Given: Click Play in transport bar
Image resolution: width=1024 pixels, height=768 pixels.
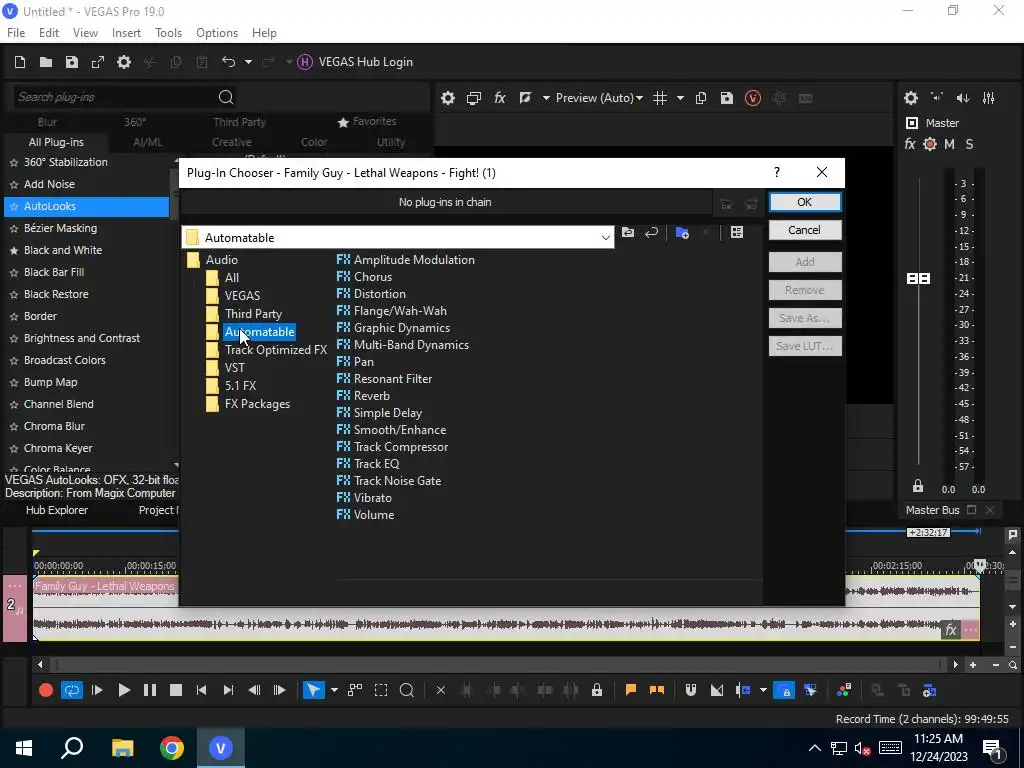Looking at the screenshot, I should (123, 690).
